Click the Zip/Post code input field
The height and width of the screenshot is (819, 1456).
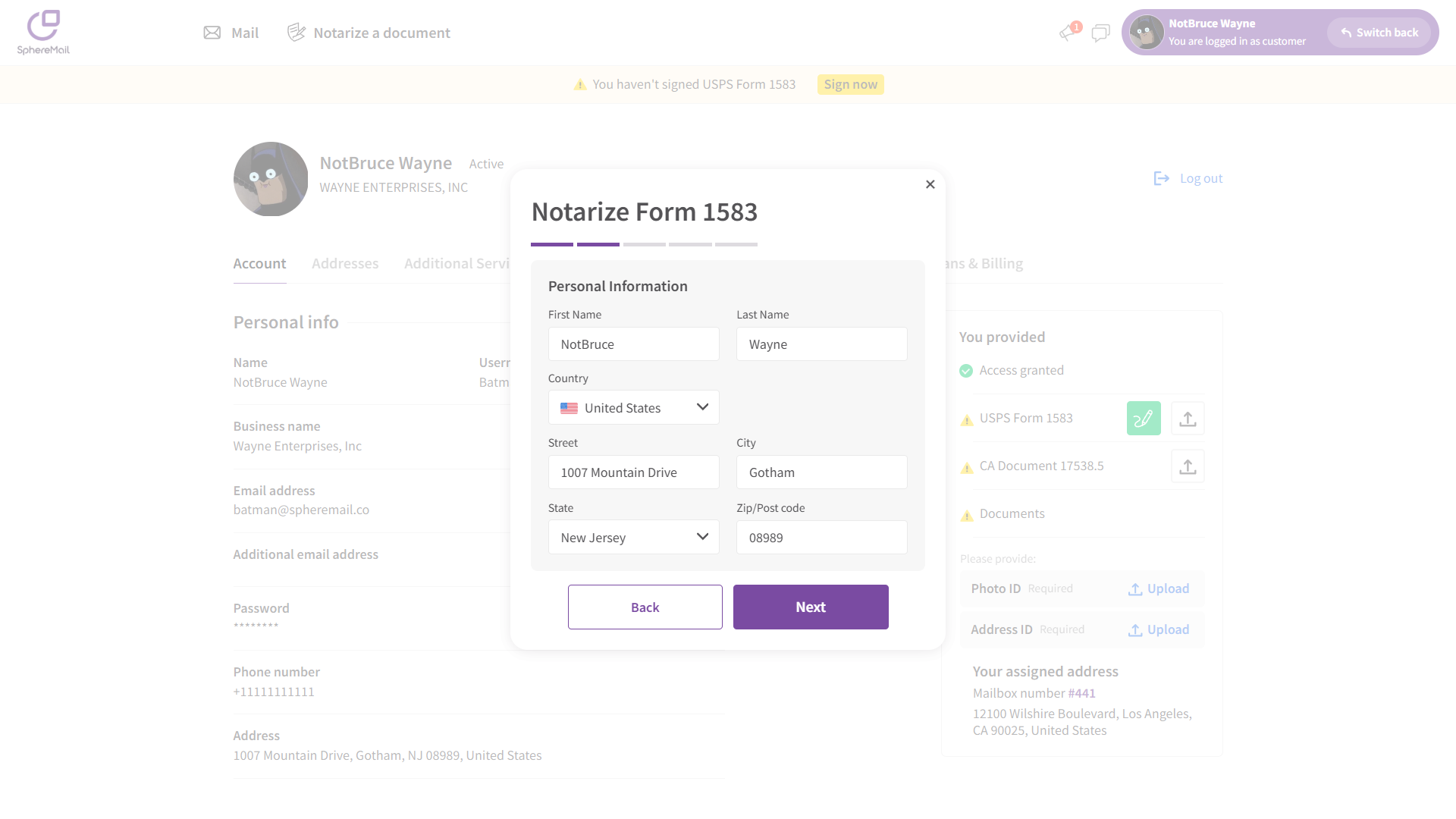(x=821, y=538)
